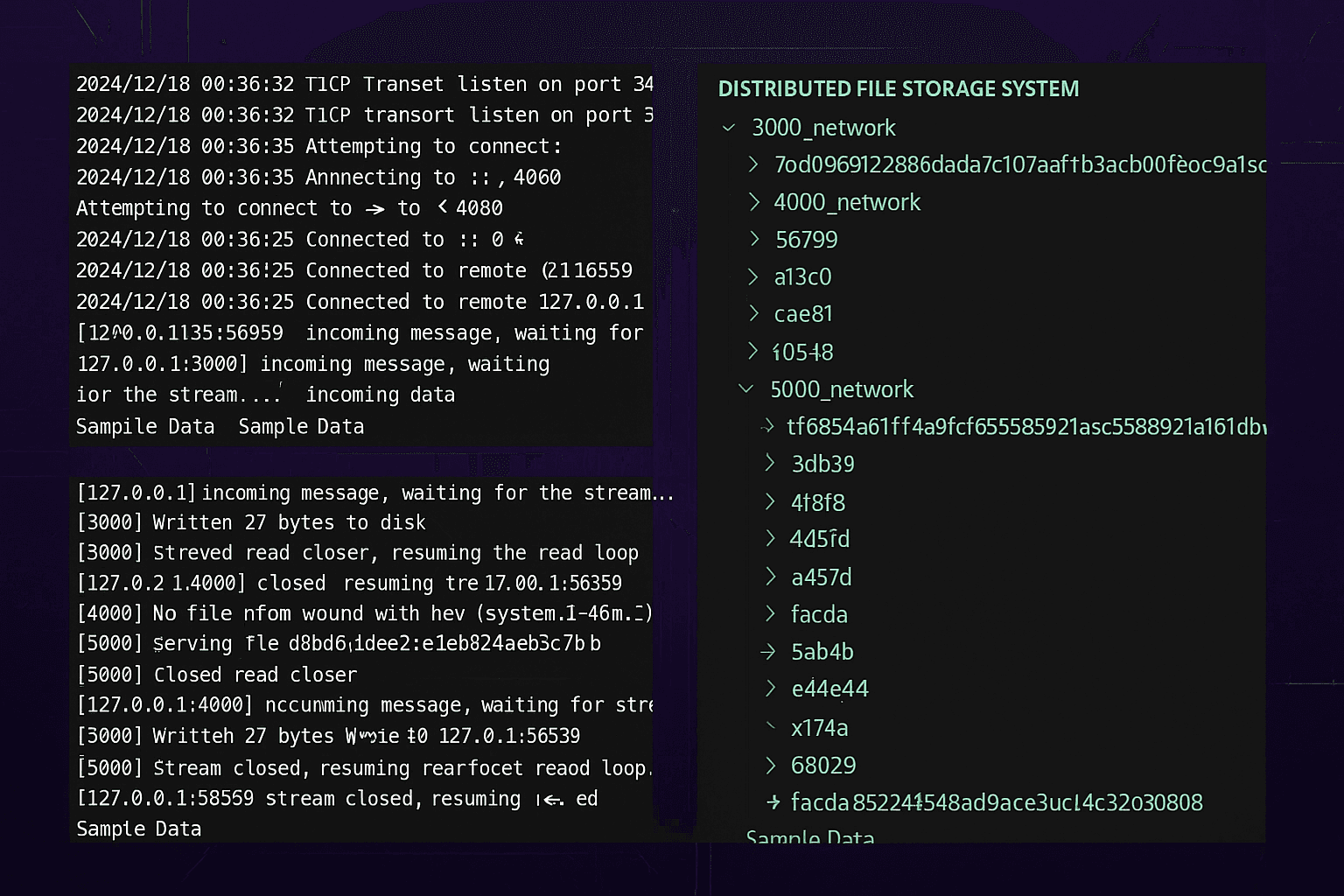The height and width of the screenshot is (896, 1344).
Task: Expand the 68029 folder chevron
Action: (x=771, y=766)
